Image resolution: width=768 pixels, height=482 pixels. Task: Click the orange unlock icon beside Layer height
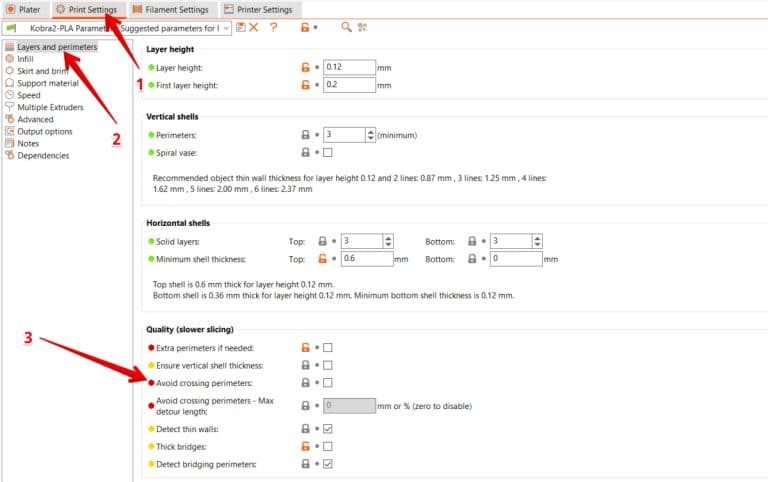tap(306, 67)
